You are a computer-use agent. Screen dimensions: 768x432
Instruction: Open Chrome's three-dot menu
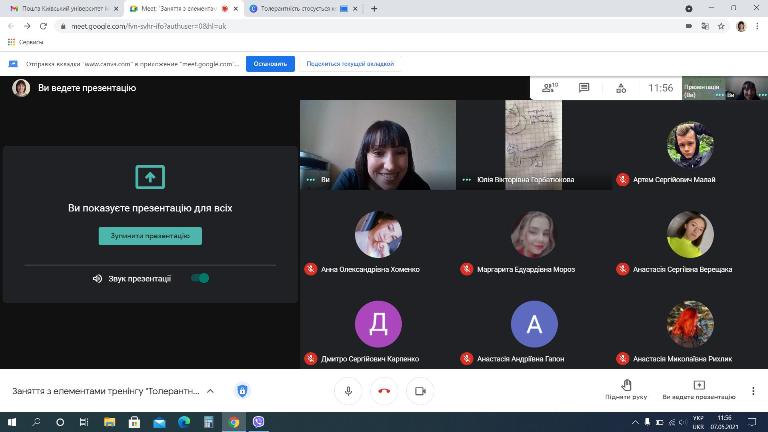[757, 26]
